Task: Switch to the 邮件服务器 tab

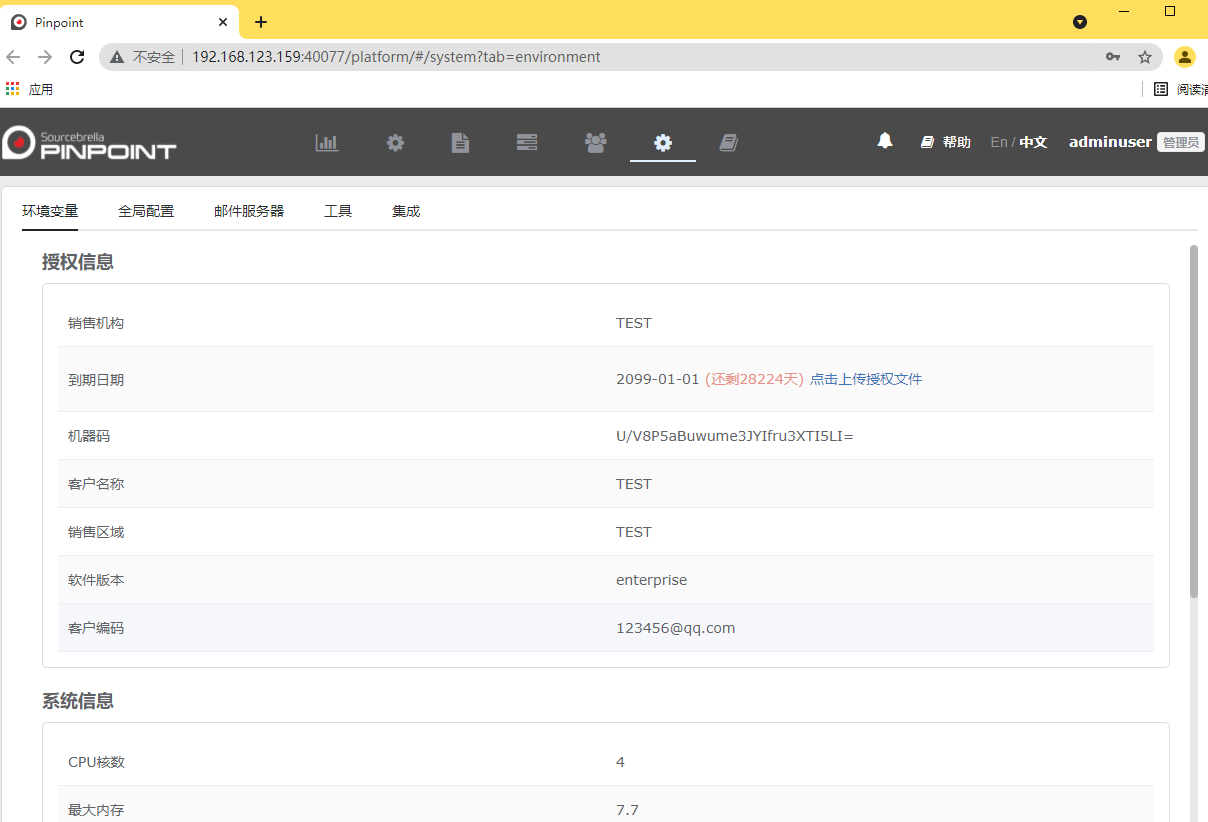Action: coord(249,211)
